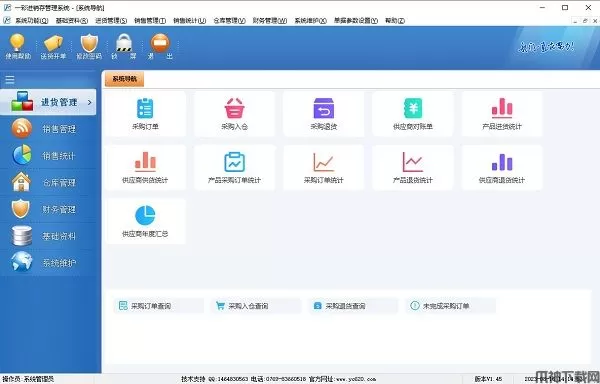Open the 采购入仓 basket tile
600x384 pixels.
[x=234, y=114]
